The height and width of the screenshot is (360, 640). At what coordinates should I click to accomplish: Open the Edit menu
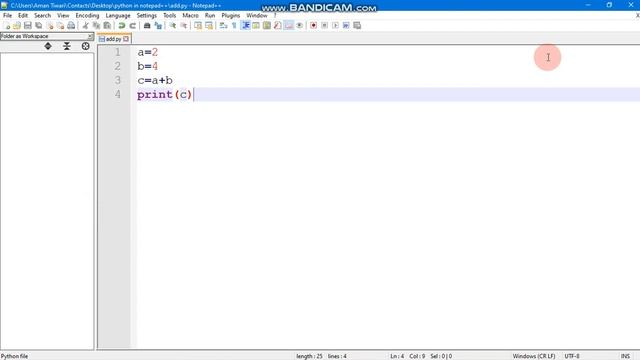tap(23, 16)
